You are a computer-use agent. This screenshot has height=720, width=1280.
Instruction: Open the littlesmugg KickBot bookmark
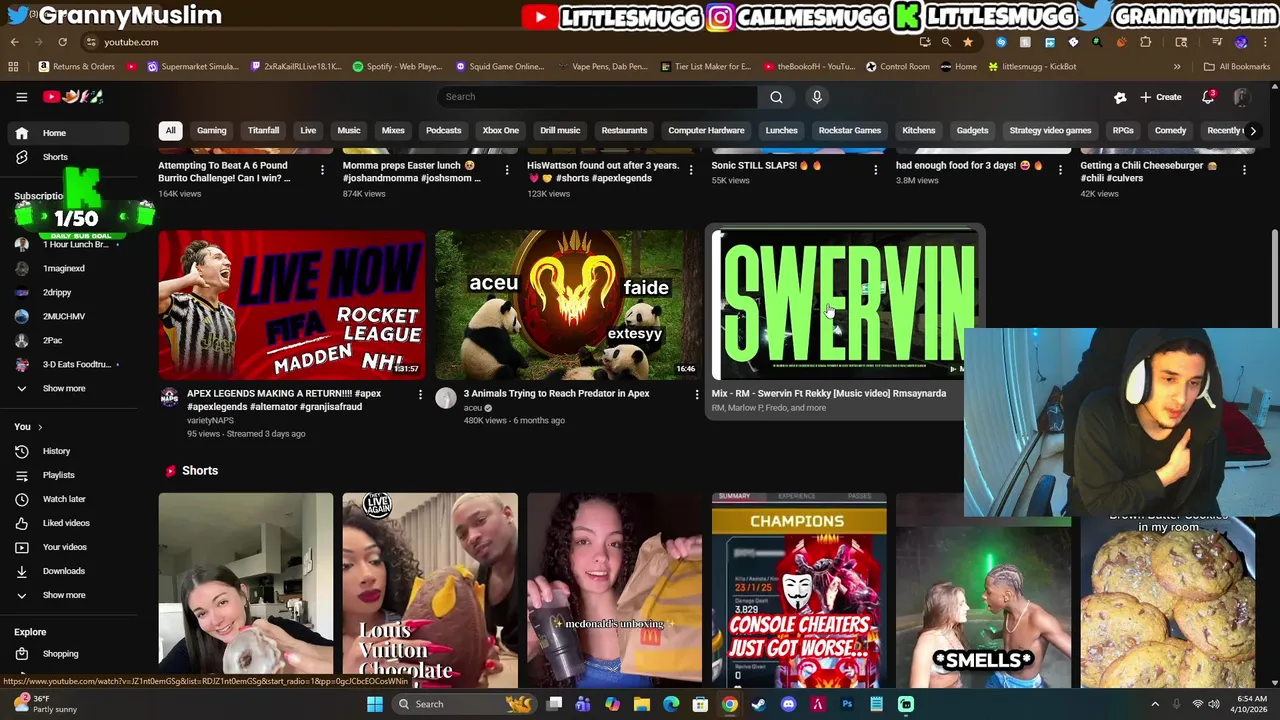pyautogui.click(x=1032, y=67)
